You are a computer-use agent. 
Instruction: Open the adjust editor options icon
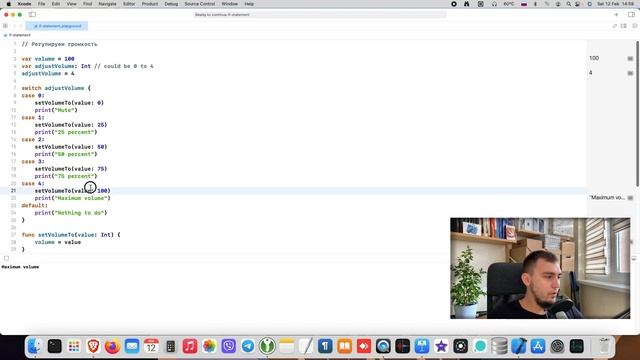[624, 26]
